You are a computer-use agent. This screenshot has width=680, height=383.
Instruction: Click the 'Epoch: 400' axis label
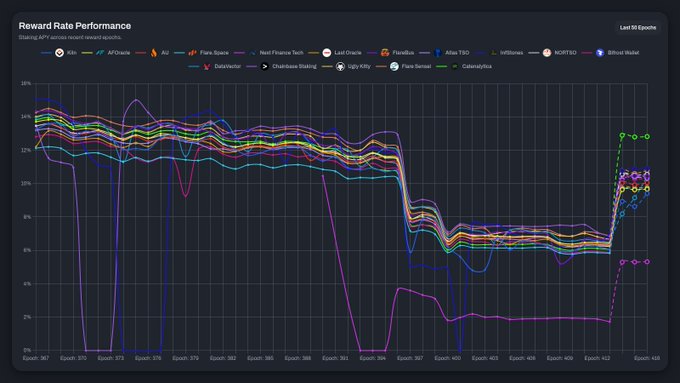click(448, 358)
